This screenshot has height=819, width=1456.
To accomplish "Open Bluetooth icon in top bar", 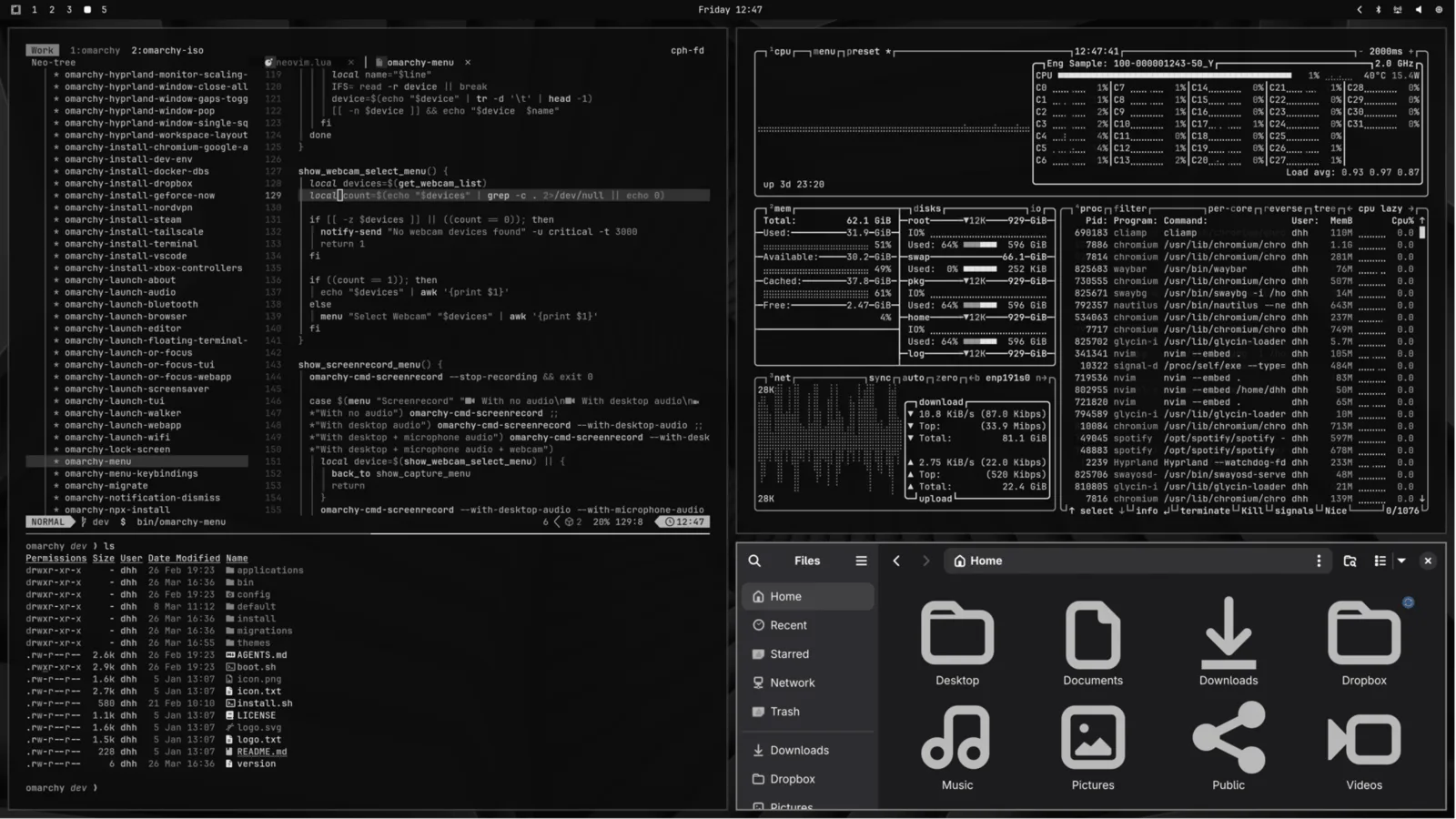I will coord(1378,9).
